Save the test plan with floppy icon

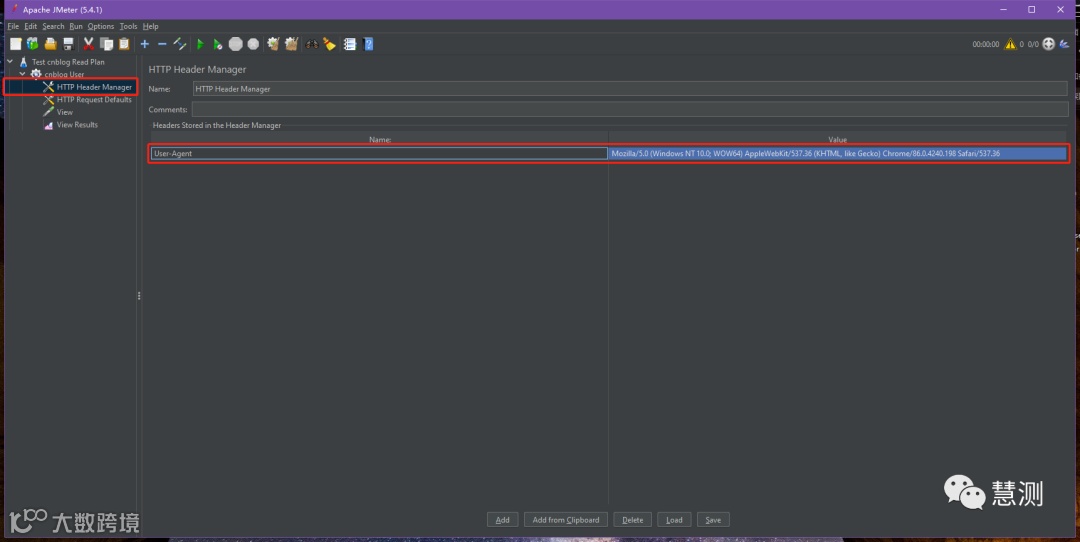point(68,44)
